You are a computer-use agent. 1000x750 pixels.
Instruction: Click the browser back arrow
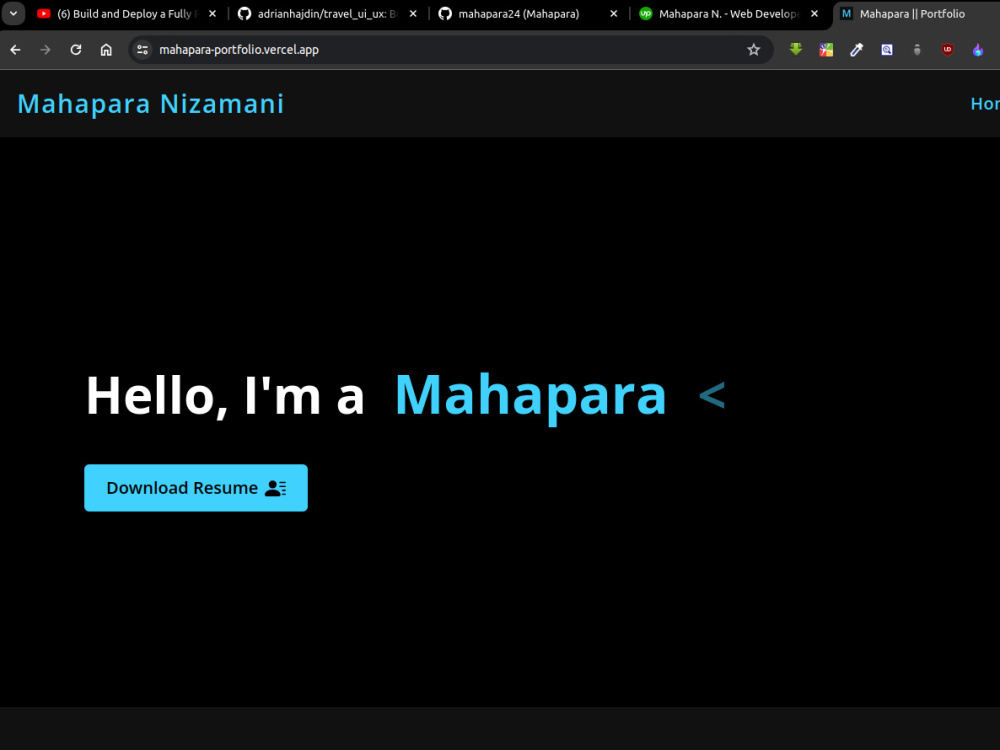point(15,49)
